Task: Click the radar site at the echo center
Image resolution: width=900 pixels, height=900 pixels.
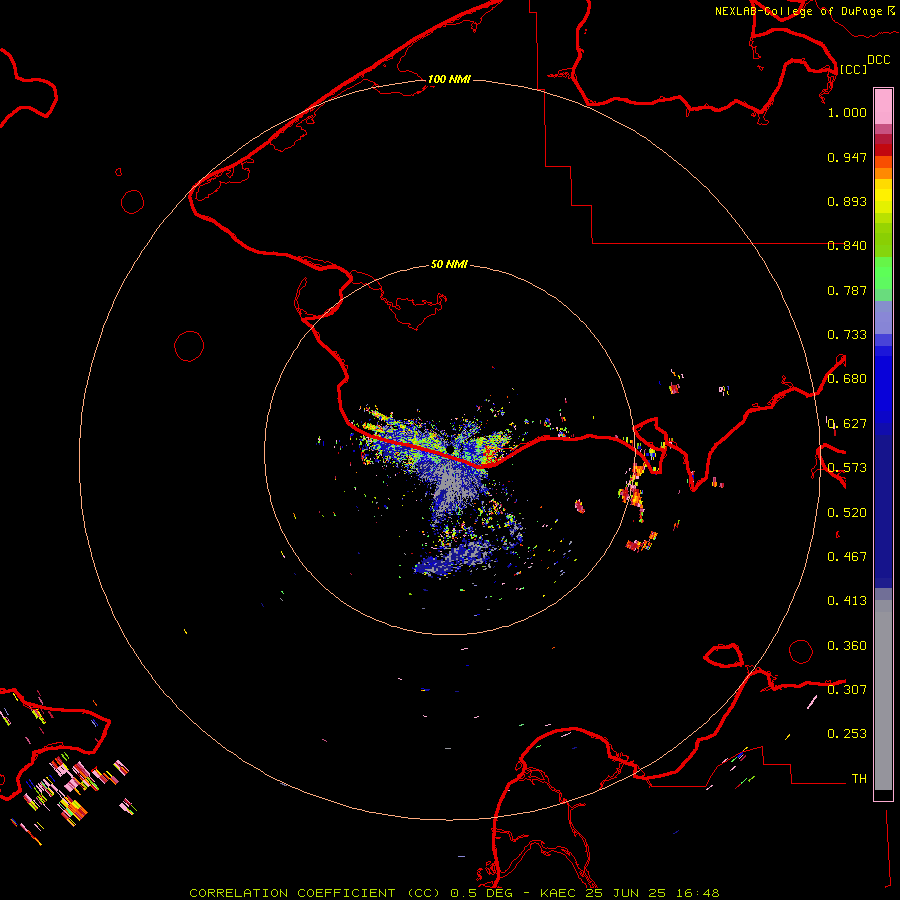Action: (449, 449)
